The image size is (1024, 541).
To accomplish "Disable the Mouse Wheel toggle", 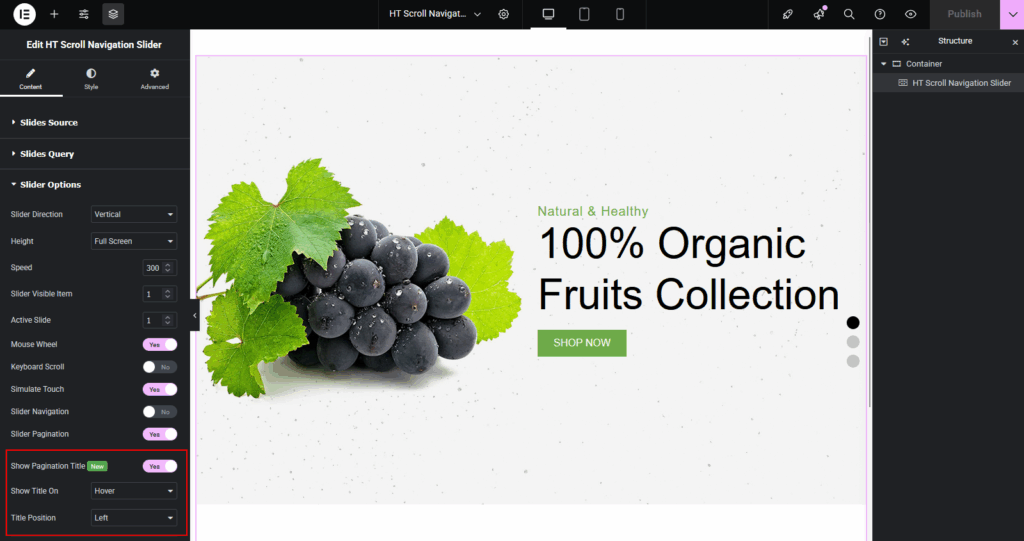I will coord(160,344).
